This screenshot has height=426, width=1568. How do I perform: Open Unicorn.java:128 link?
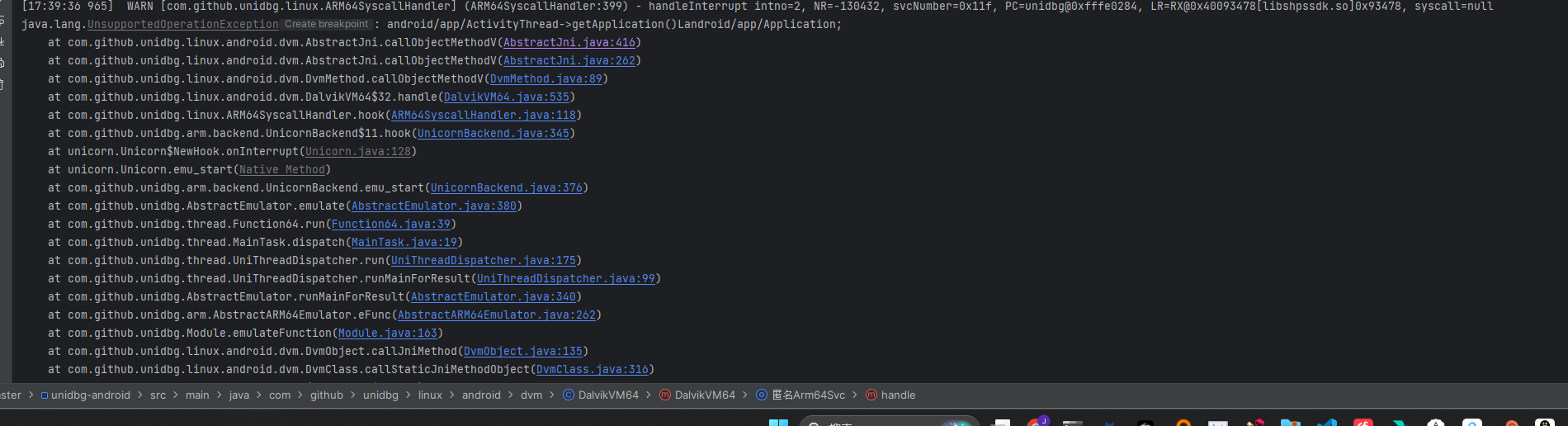[x=358, y=152]
